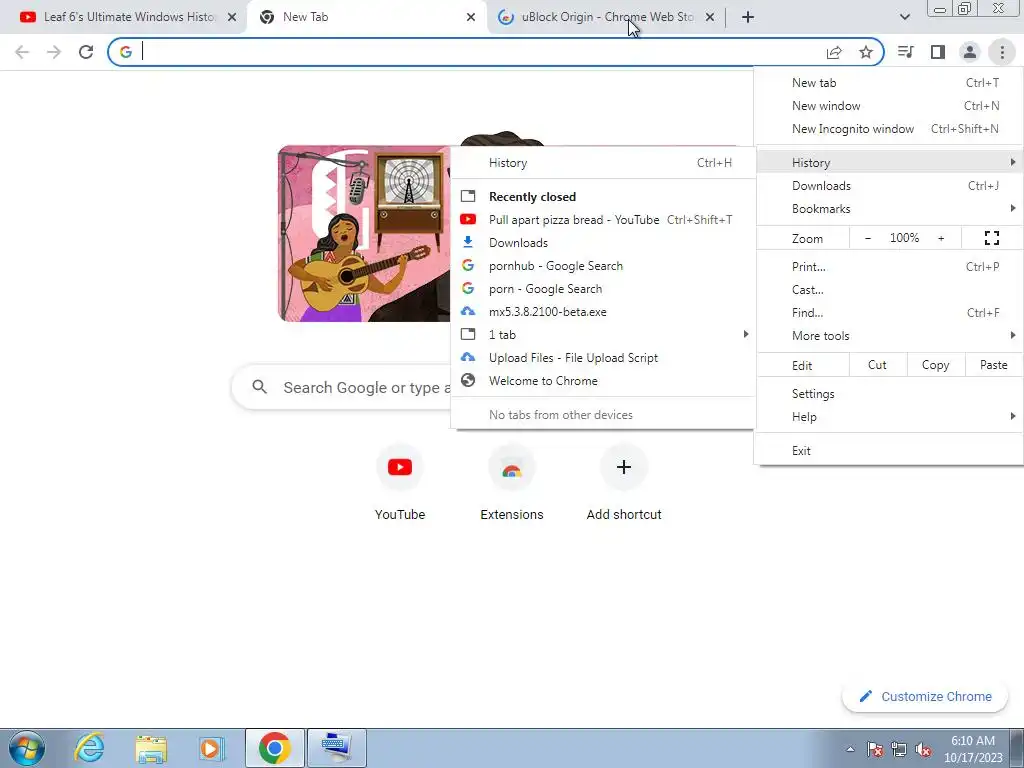Decrease zoom with the minus button

(867, 238)
